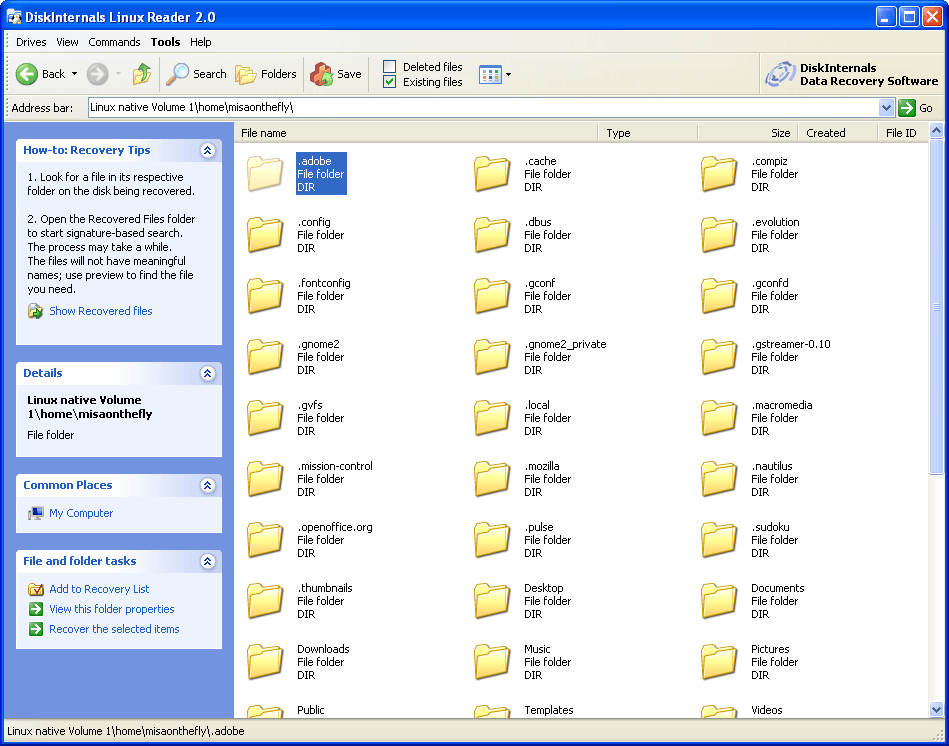Toggle the Folders pane icon
The image size is (949, 746).
pos(246,74)
